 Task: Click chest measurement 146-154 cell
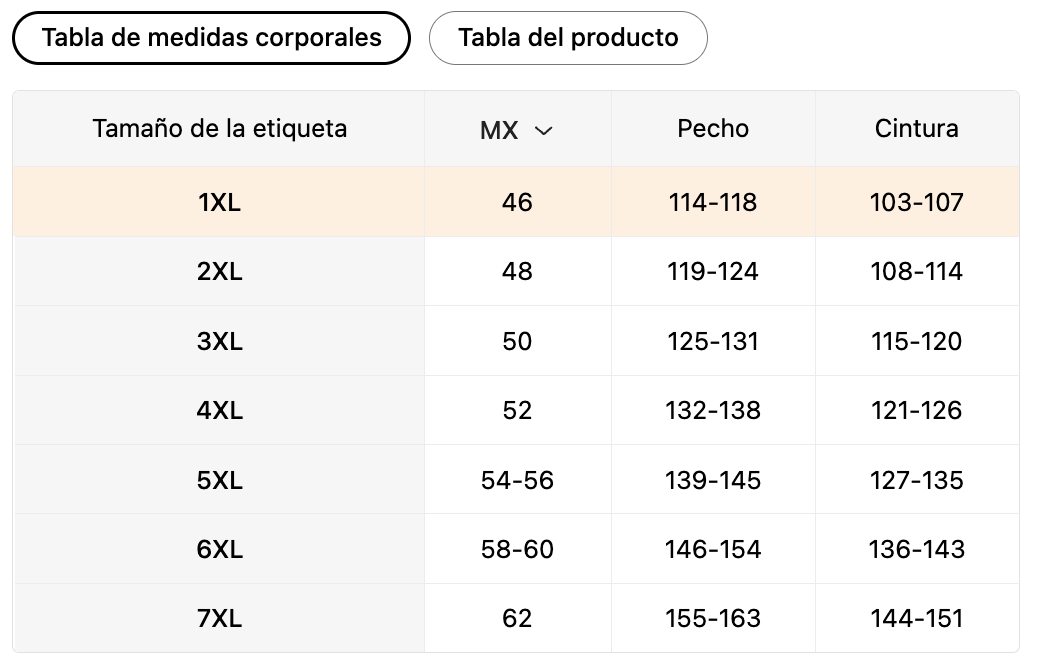point(713,549)
